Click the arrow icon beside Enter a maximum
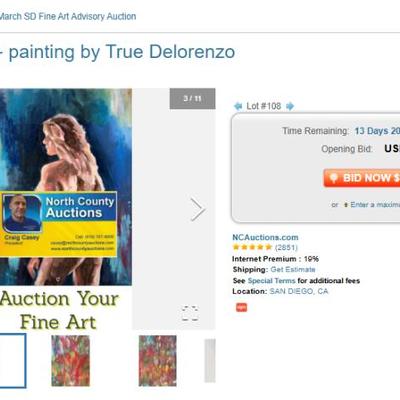This screenshot has height=400, width=400. click(x=346, y=205)
